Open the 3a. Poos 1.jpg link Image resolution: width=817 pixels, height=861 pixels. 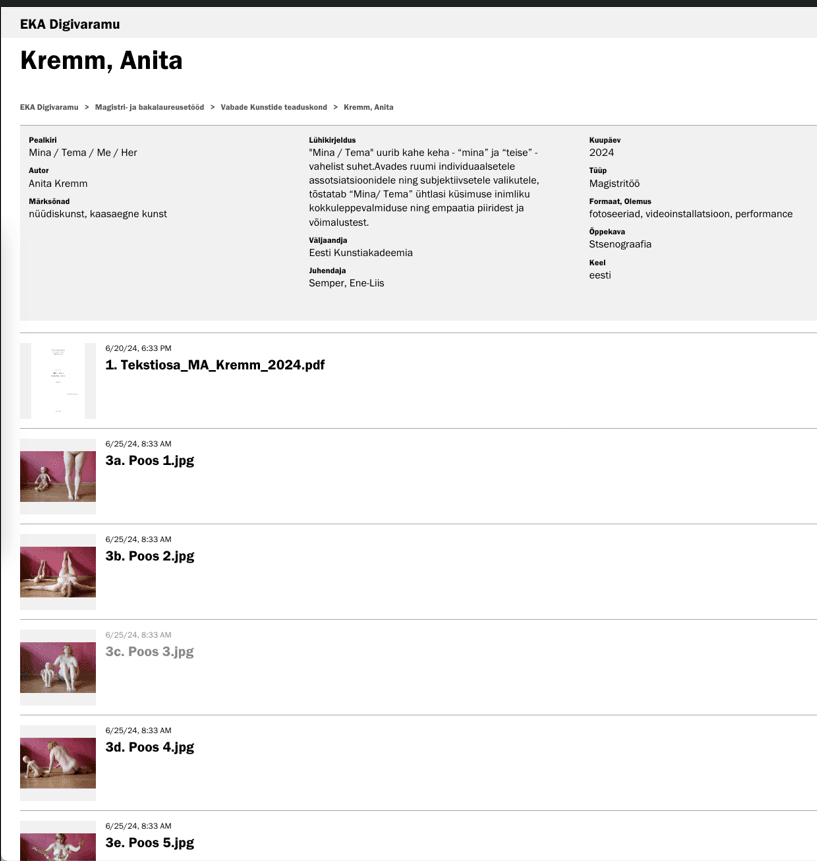click(x=149, y=461)
